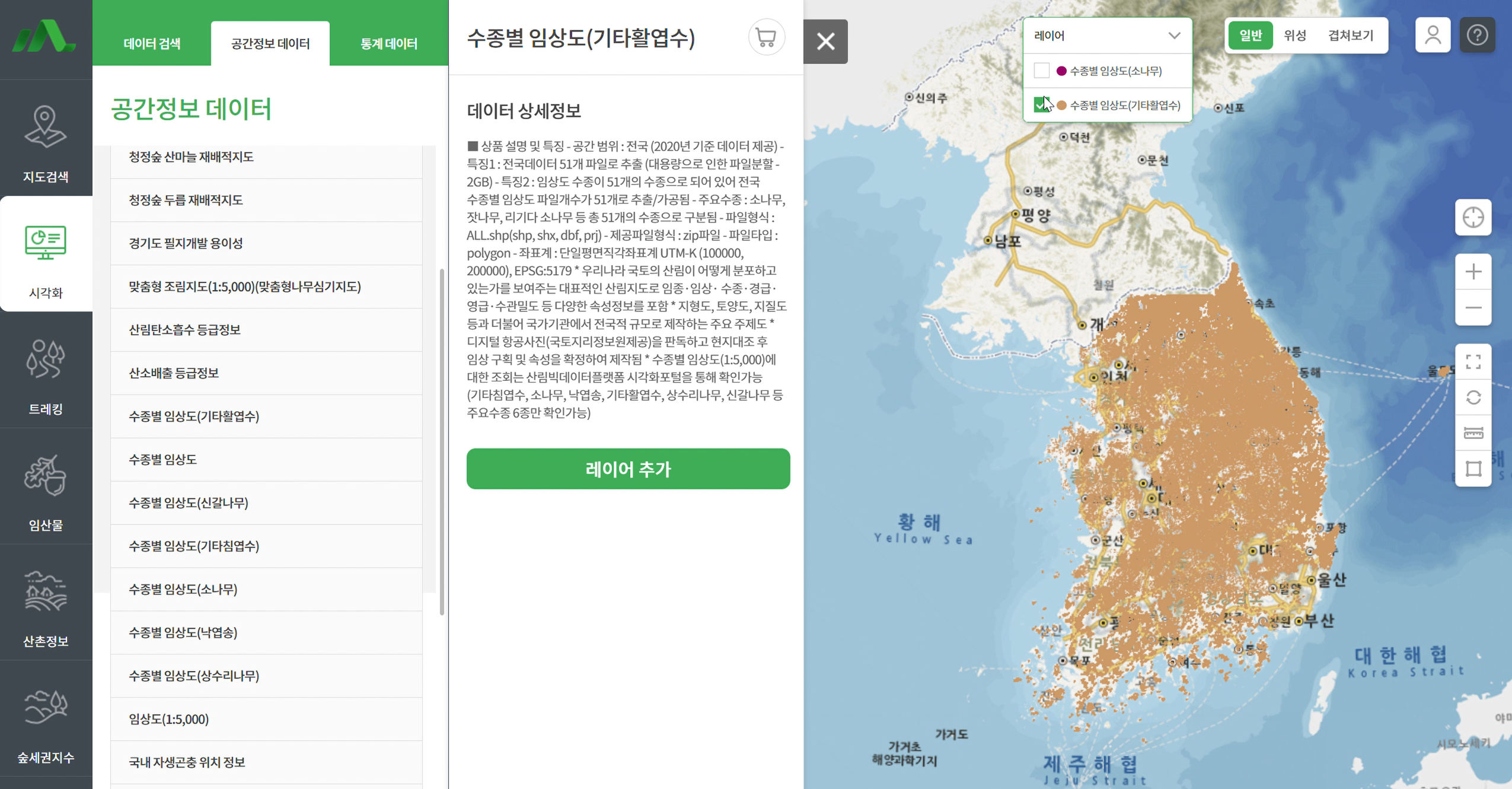Click the distance ruler measure icon
1512x789 pixels.
[1473, 433]
